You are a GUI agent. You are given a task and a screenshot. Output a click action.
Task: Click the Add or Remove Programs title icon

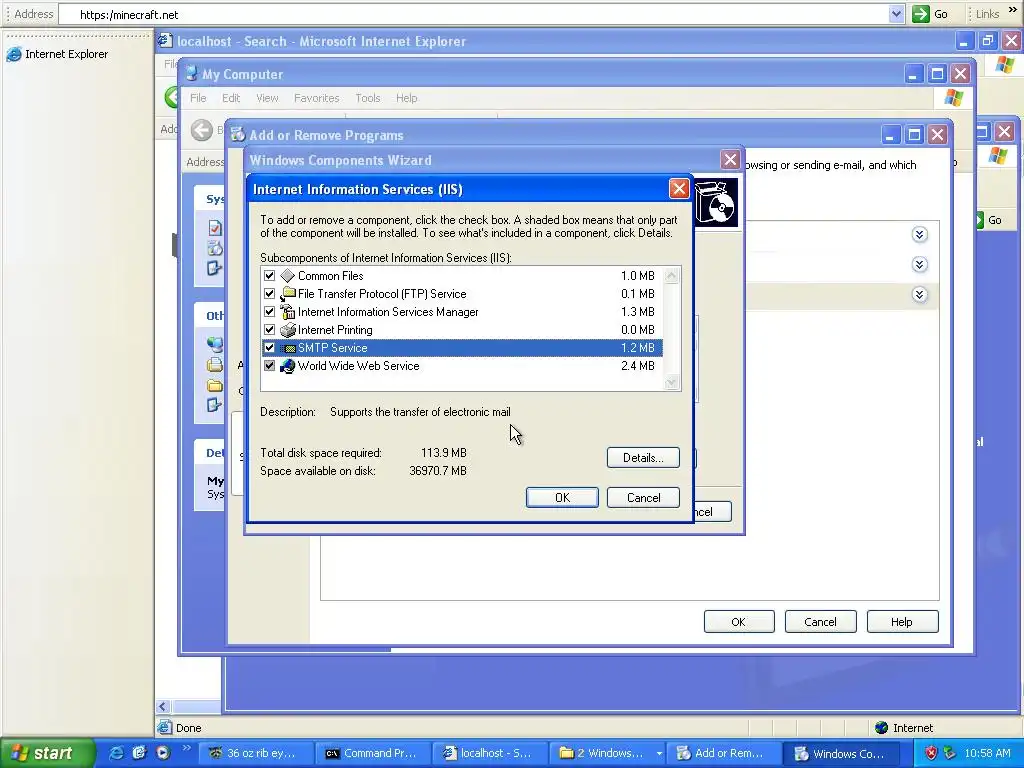238,135
